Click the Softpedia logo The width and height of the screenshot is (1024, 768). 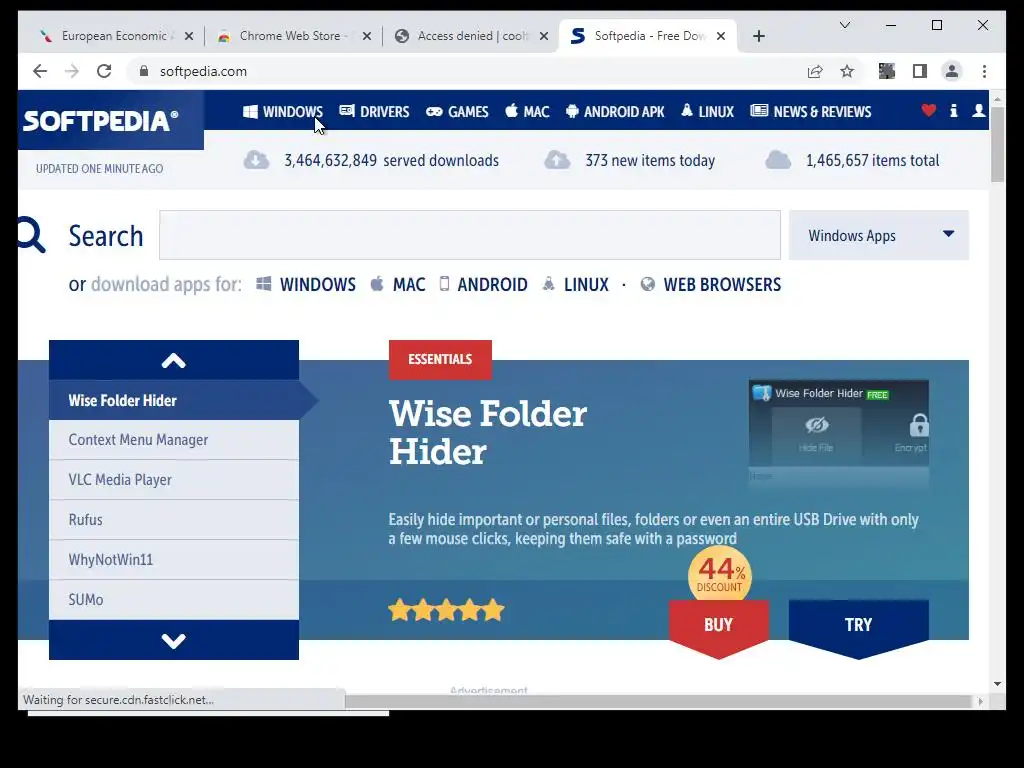pos(101,121)
